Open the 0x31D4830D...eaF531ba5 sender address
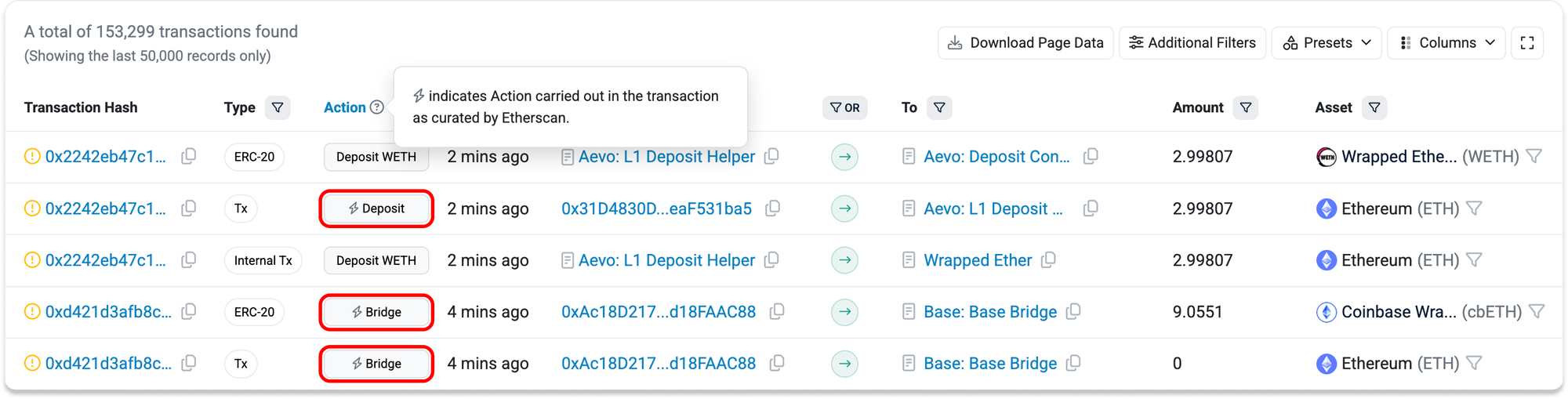 coord(656,209)
